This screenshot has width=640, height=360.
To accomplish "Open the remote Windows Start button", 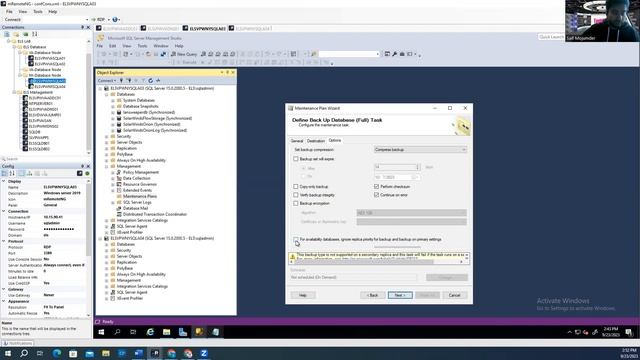I will click(101, 332).
